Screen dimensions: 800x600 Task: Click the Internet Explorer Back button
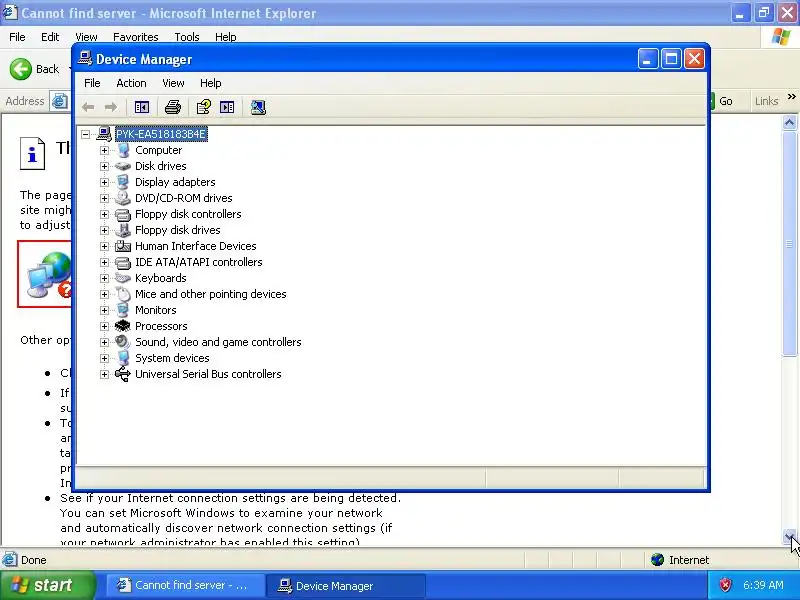[34, 69]
